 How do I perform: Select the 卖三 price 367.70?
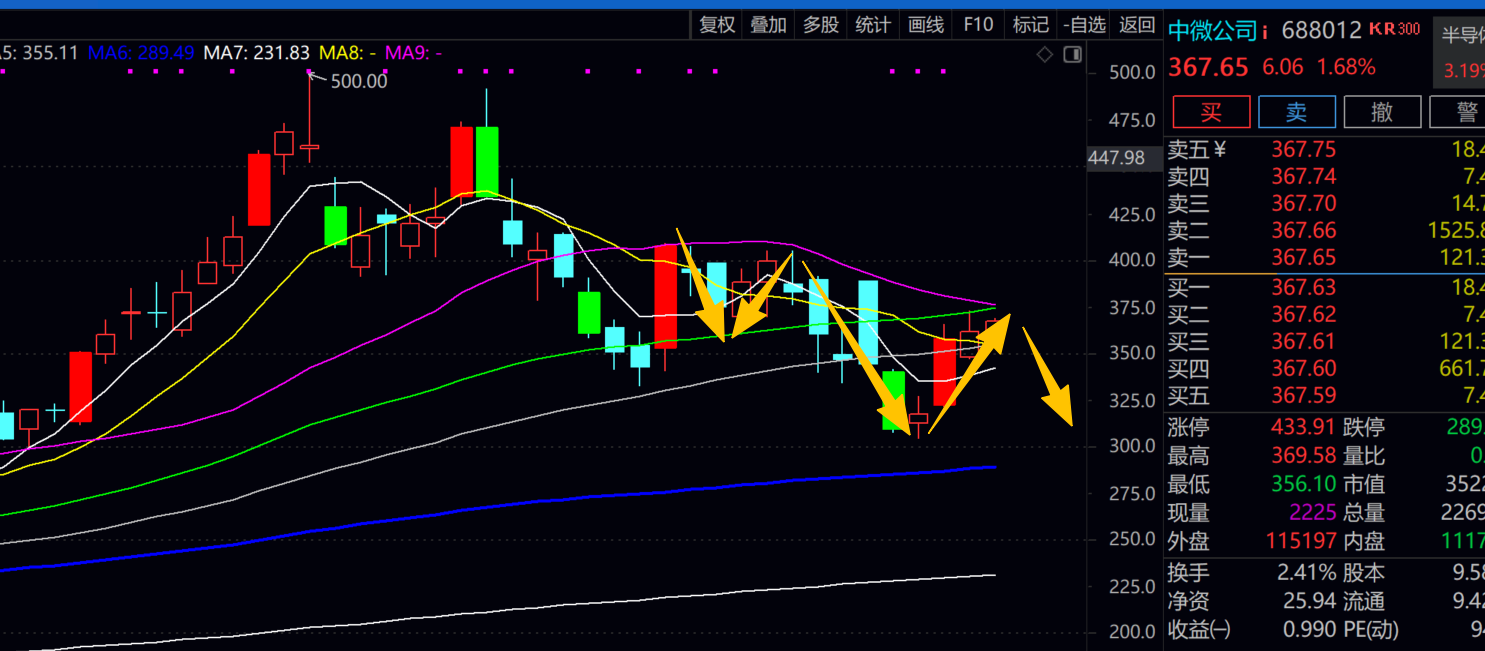[x=1303, y=204]
